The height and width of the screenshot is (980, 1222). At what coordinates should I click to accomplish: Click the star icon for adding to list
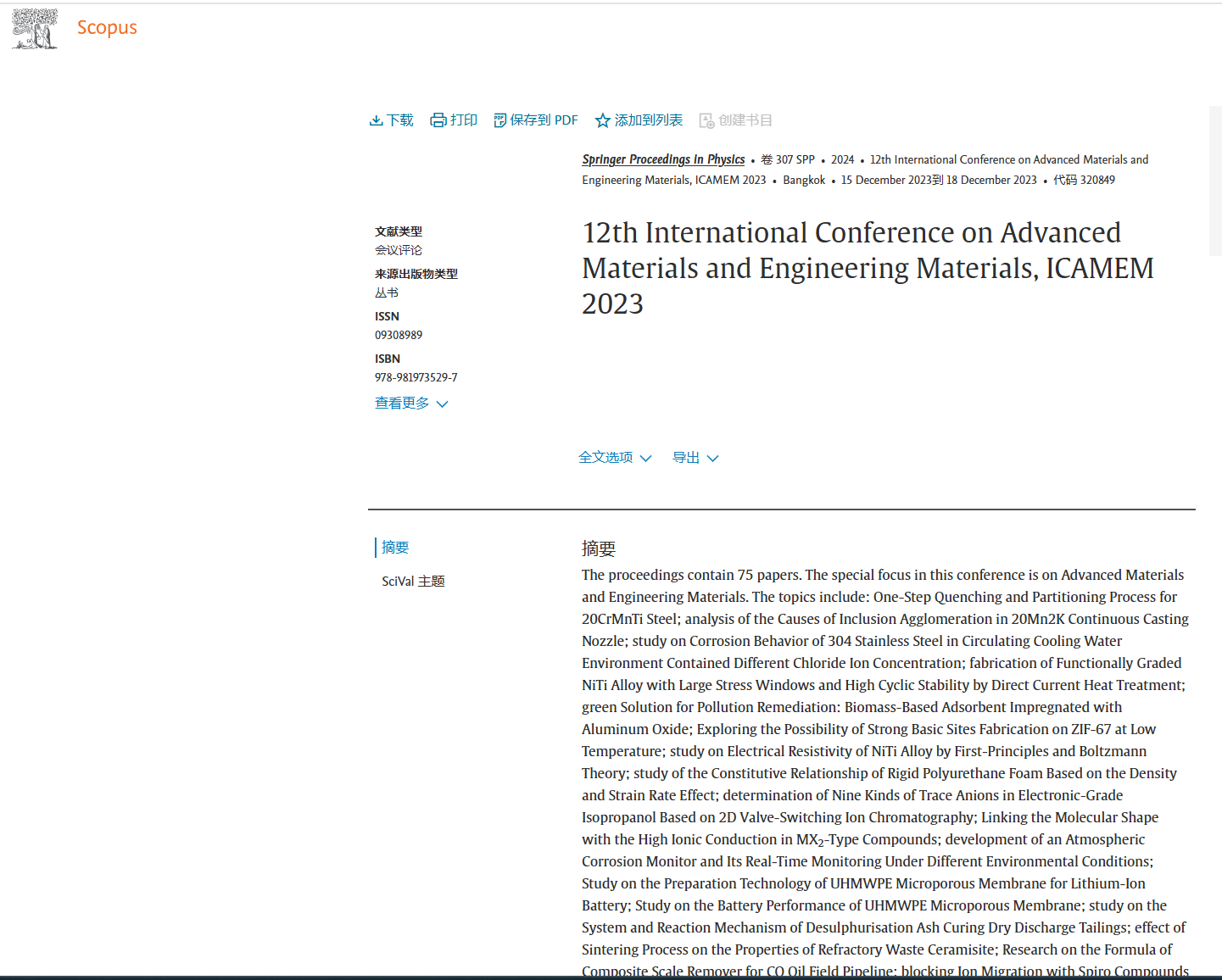603,120
